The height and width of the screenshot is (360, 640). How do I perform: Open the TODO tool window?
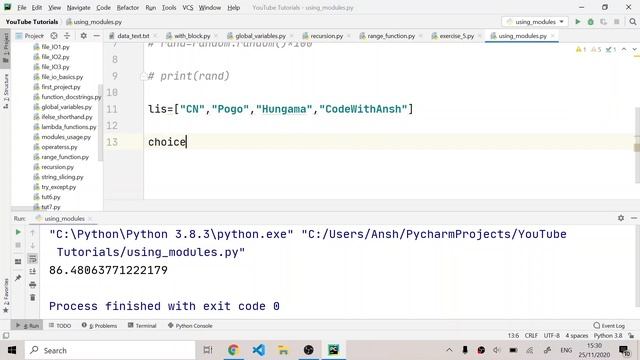[x=60, y=326]
